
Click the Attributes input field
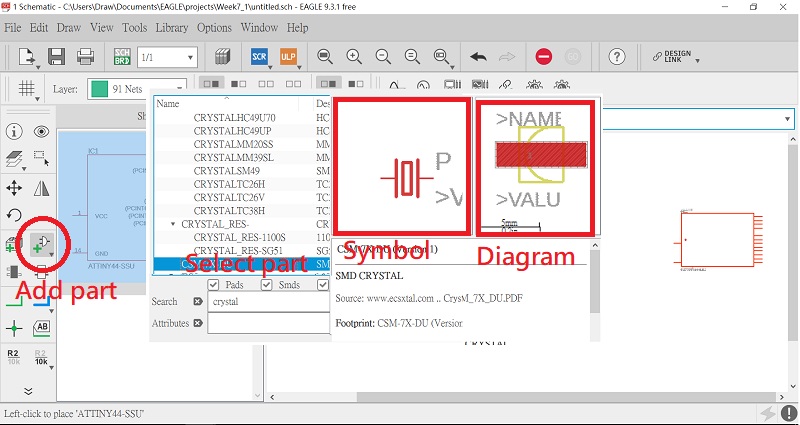[x=269, y=323]
